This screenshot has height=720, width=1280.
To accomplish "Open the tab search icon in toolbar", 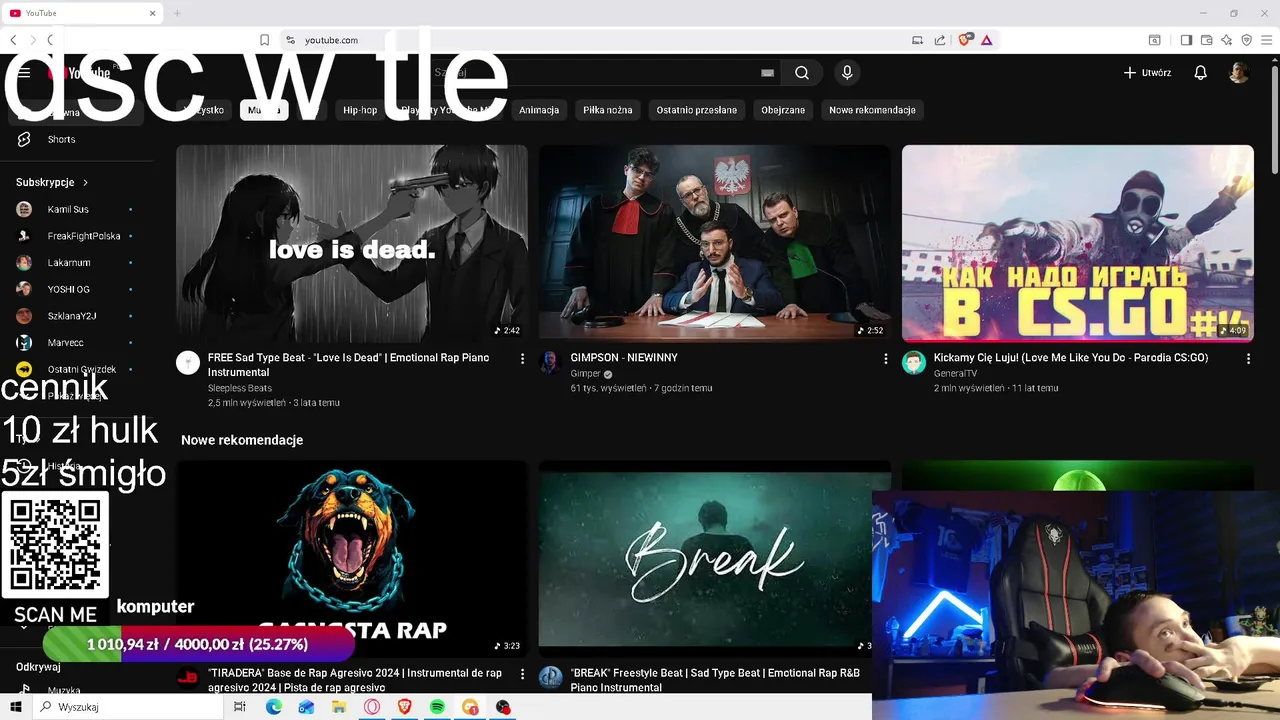I will point(1154,40).
